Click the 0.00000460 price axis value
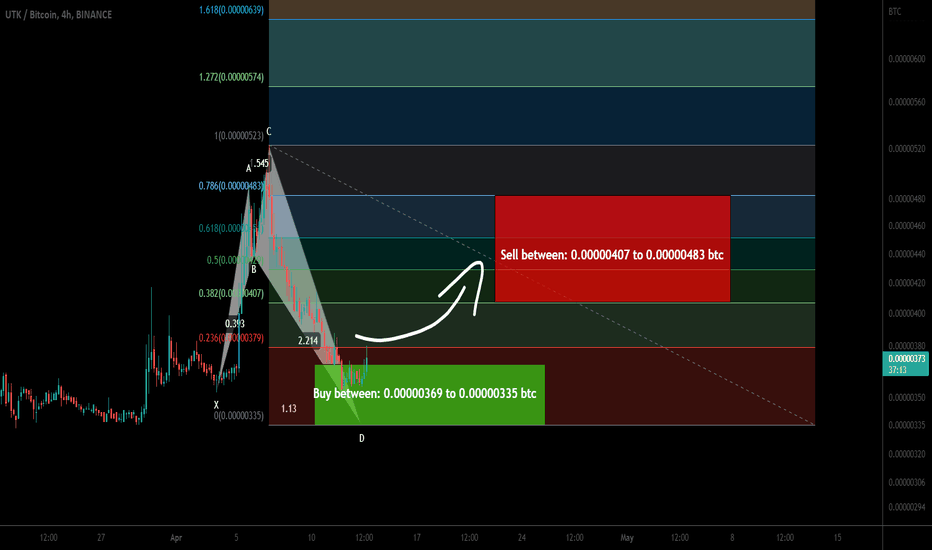The width and height of the screenshot is (932, 550). [x=907, y=226]
